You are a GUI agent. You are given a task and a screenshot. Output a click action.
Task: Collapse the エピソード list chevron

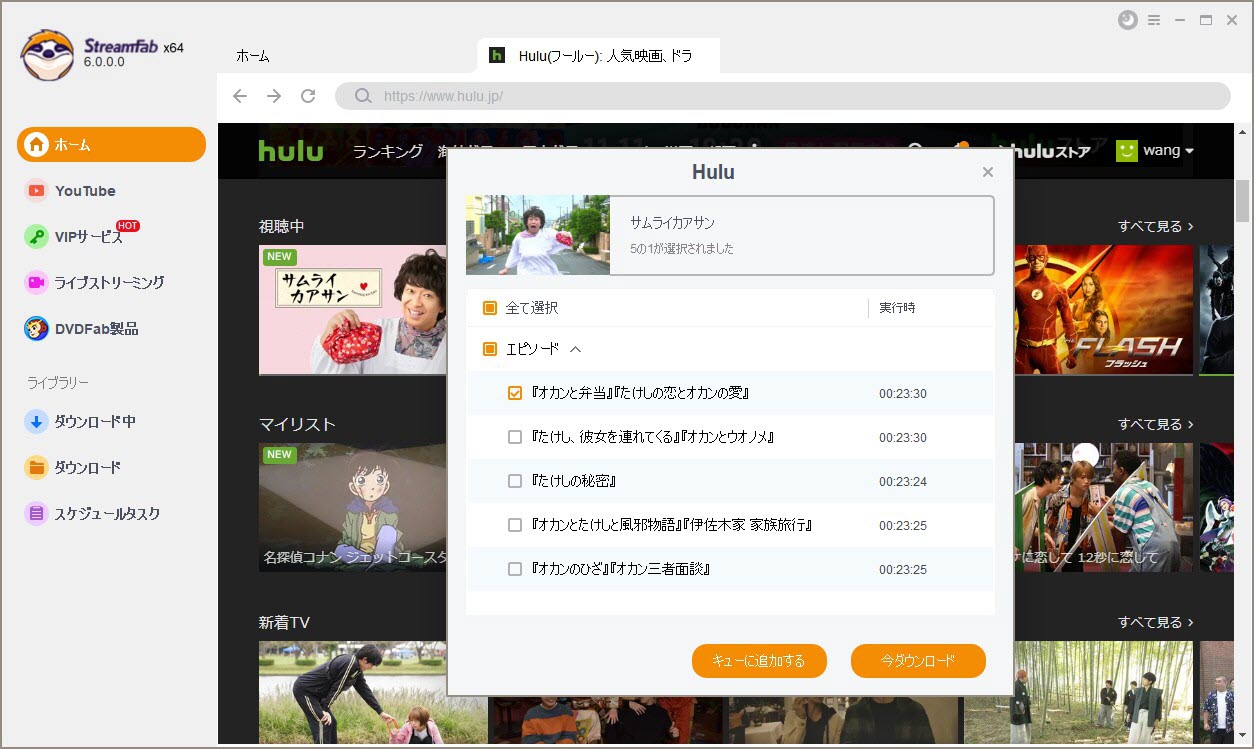[576, 349]
